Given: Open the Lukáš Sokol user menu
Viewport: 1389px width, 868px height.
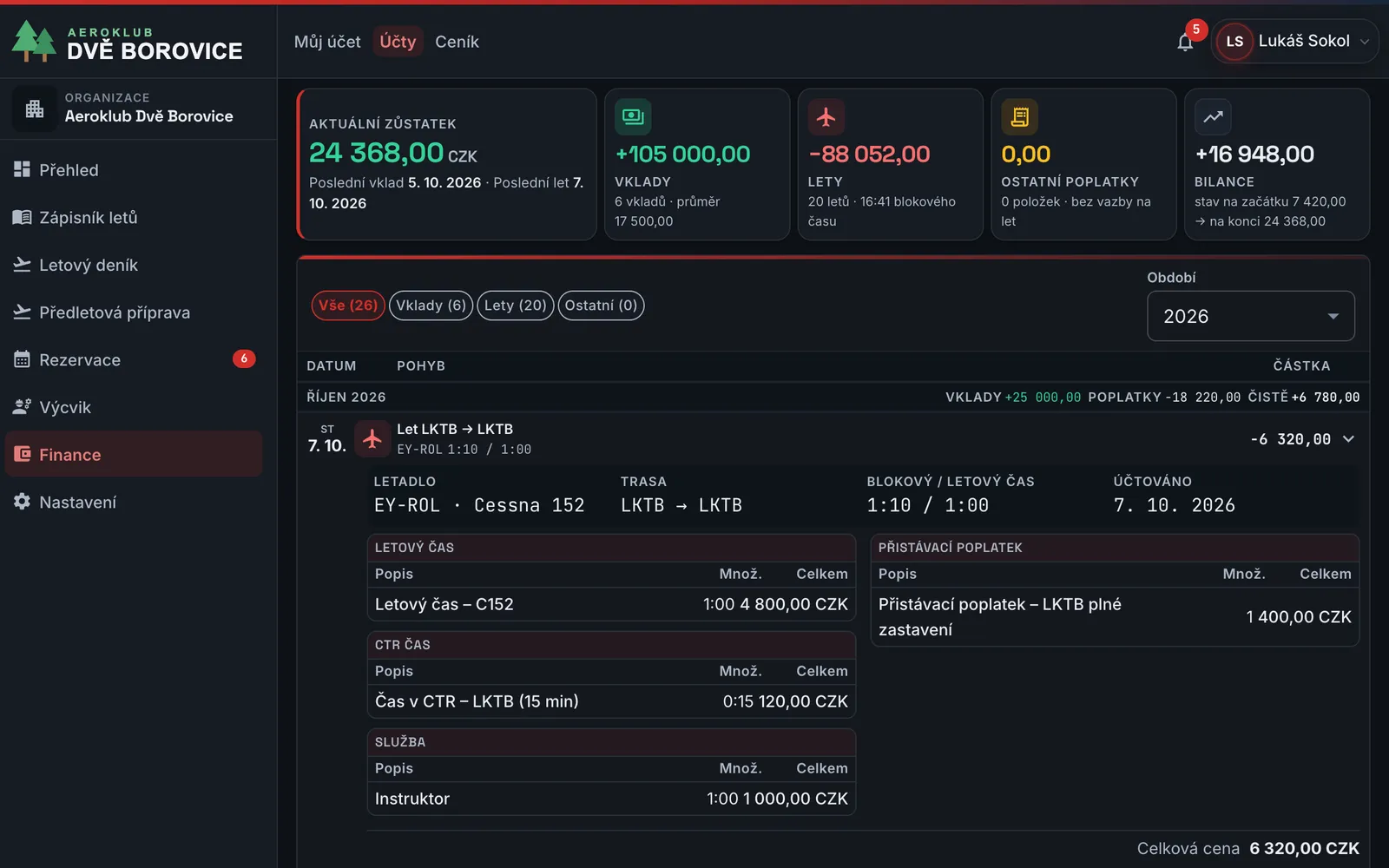Looking at the screenshot, I should (x=1294, y=42).
